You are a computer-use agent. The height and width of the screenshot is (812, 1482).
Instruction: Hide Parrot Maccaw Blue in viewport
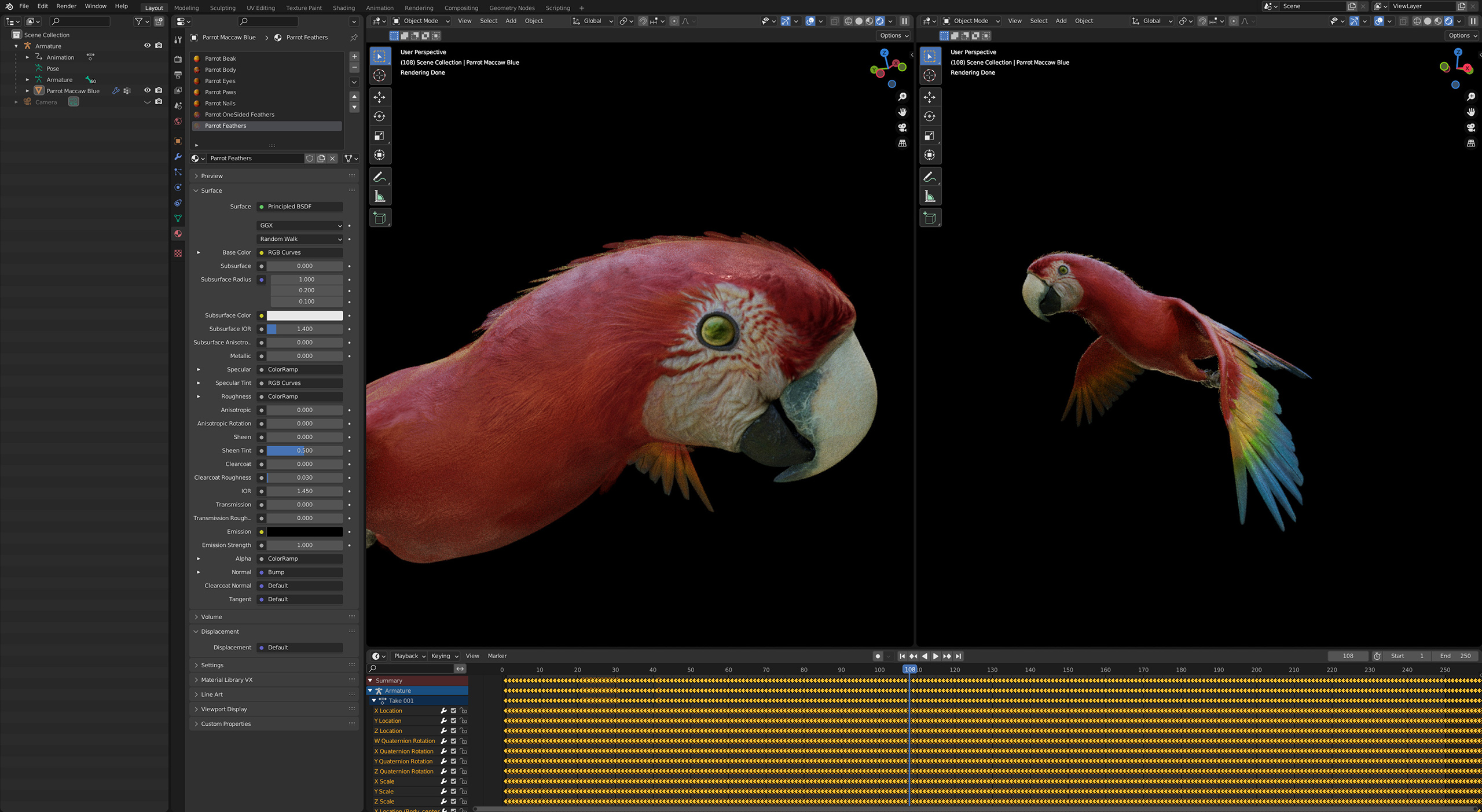(147, 91)
